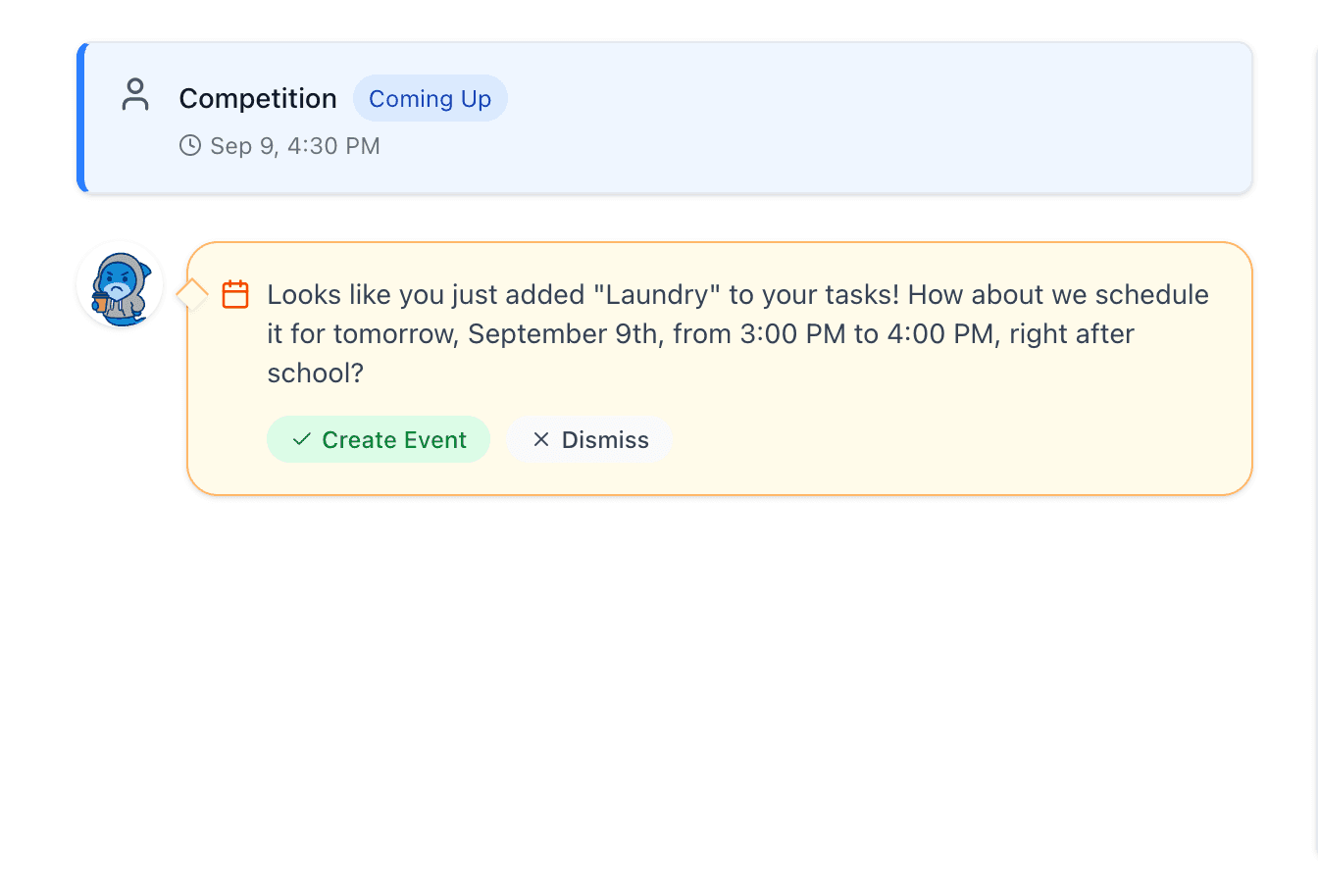This screenshot has height=896, width=1318.
Task: Dismiss the Laundry scheduling suggestion
Action: pos(589,439)
